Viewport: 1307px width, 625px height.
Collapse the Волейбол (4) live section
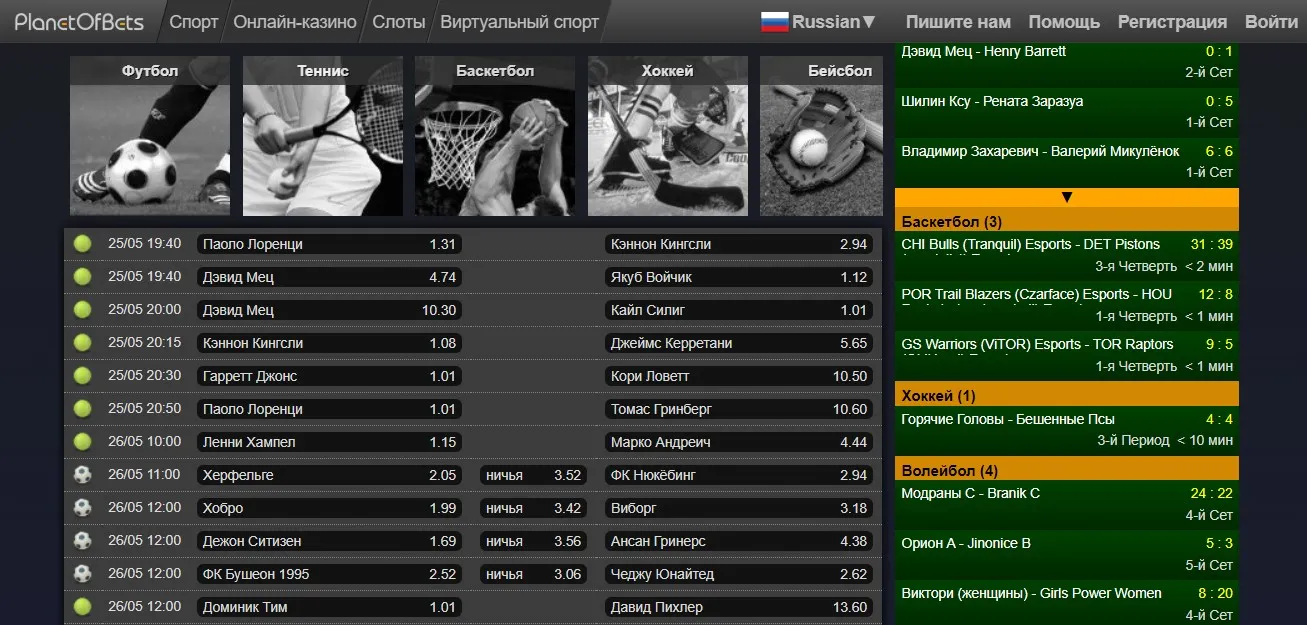coord(1066,470)
